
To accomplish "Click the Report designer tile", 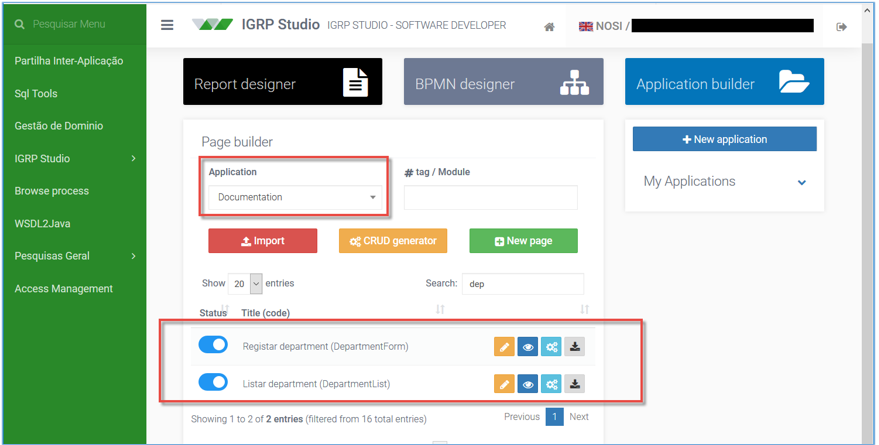I will point(283,82).
